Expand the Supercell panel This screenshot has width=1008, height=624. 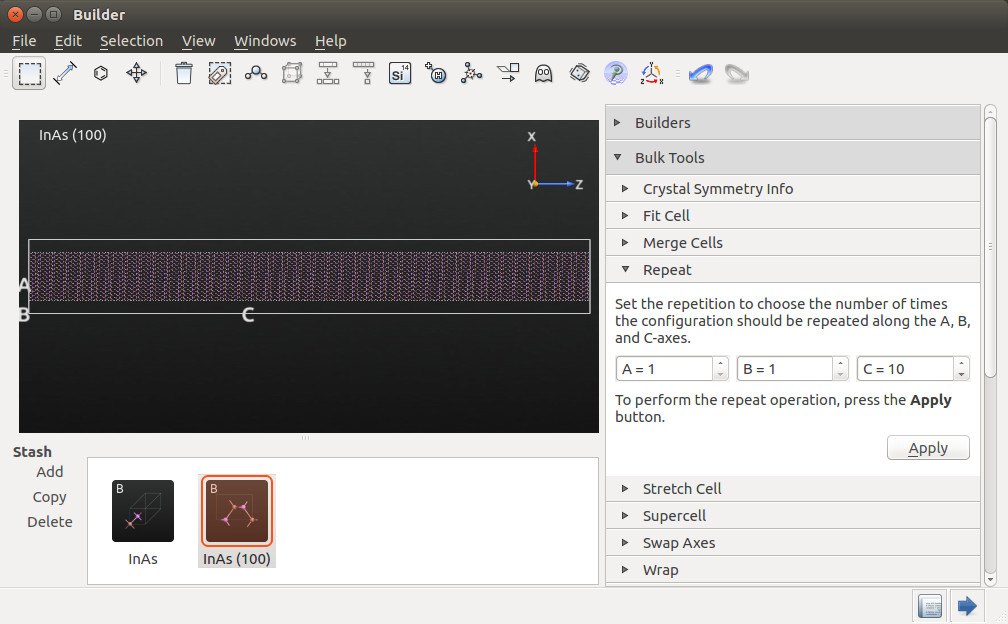pyautogui.click(x=793, y=515)
